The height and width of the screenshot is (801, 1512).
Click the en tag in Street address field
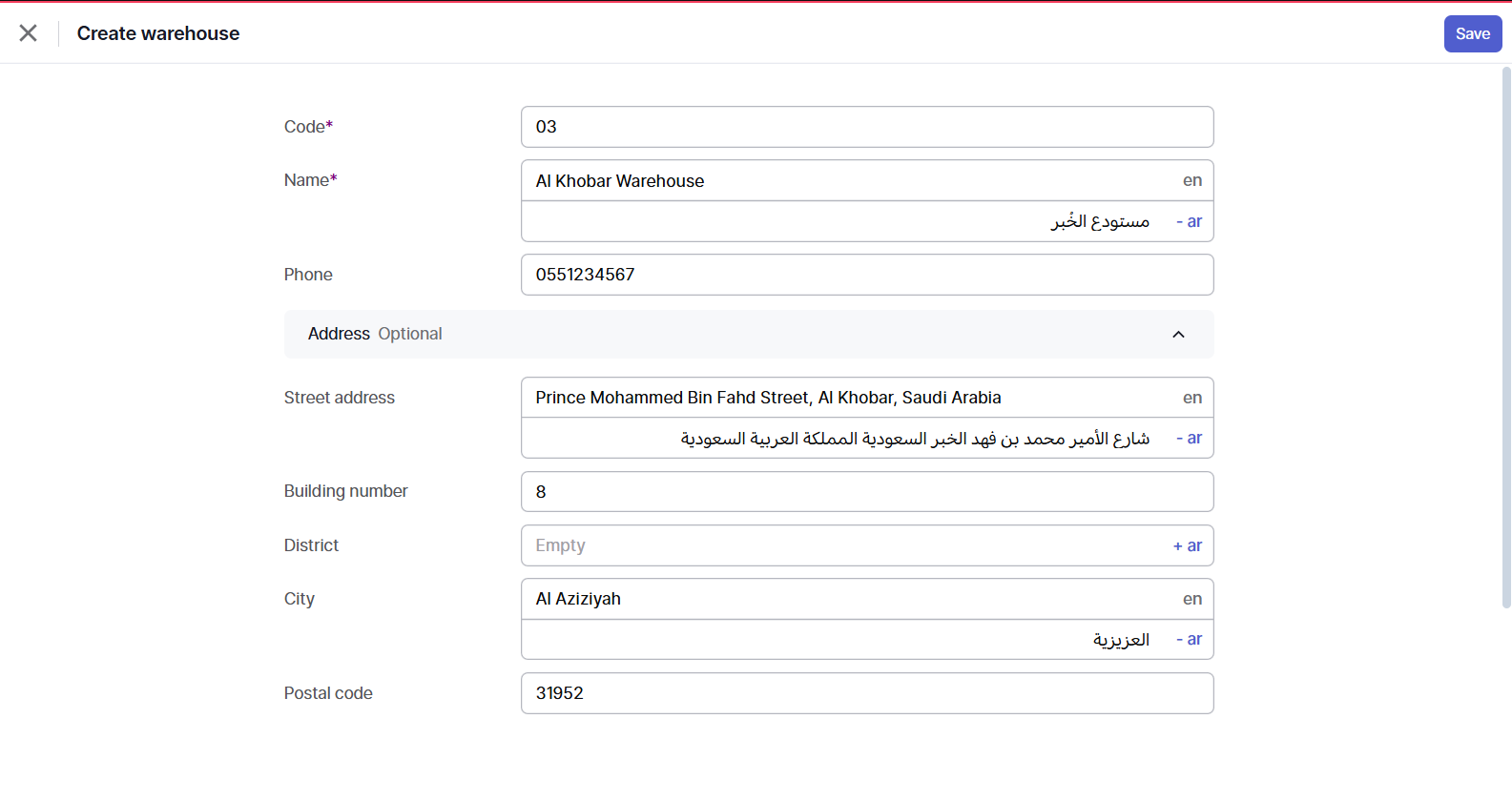1192,398
